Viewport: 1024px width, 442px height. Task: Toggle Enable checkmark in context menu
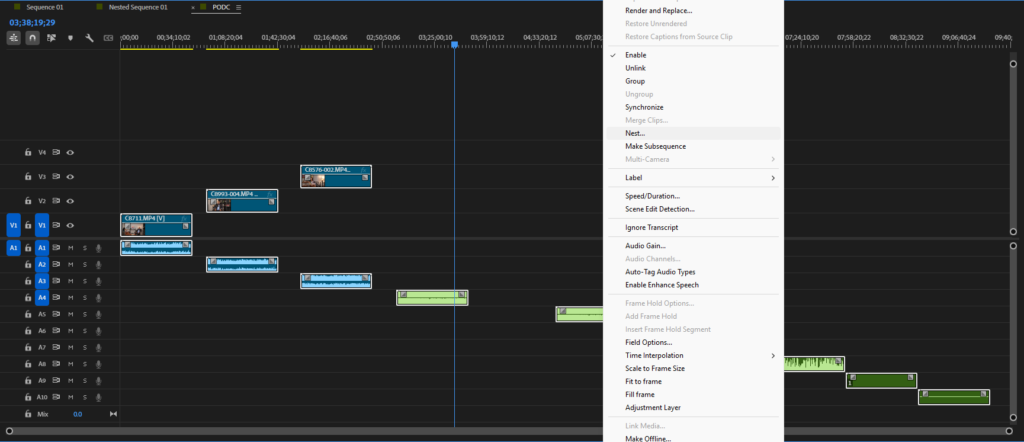(x=613, y=55)
